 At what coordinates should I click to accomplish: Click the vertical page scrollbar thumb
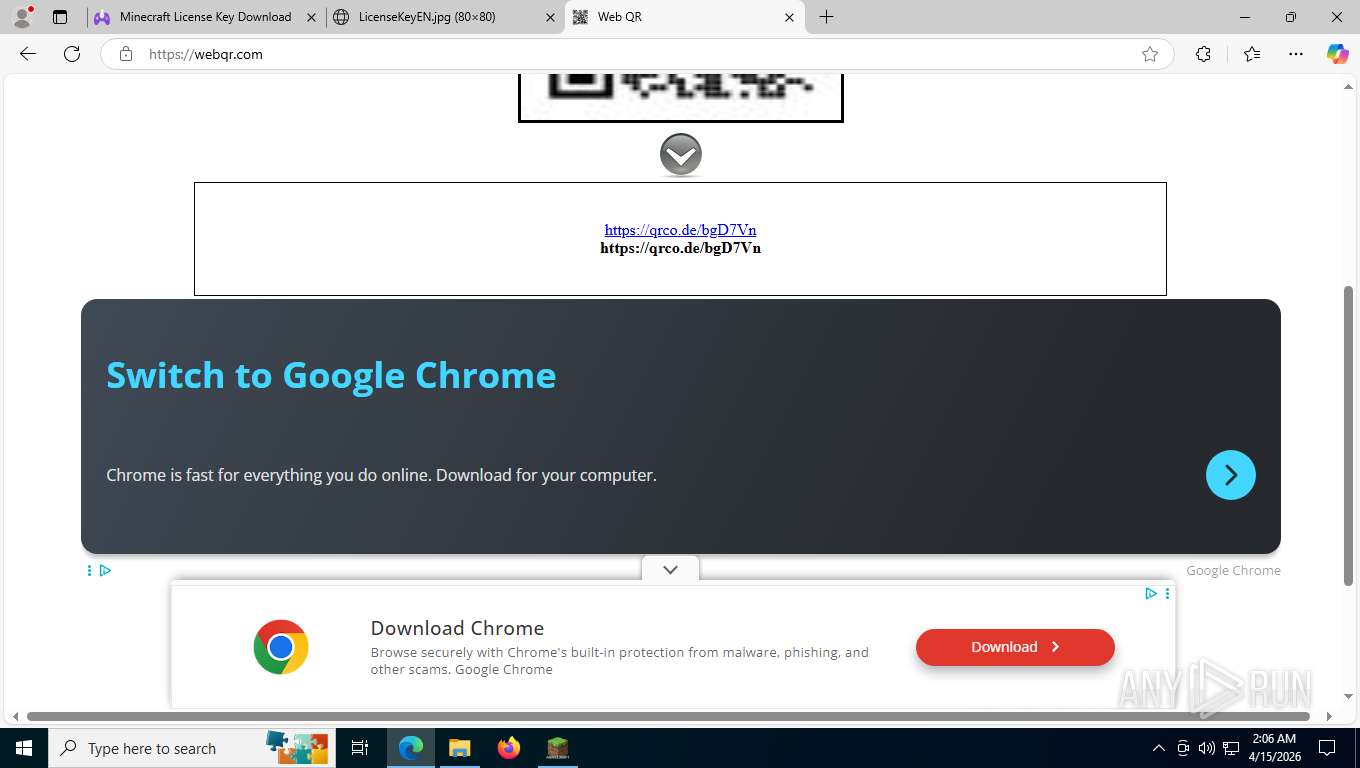[1348, 435]
